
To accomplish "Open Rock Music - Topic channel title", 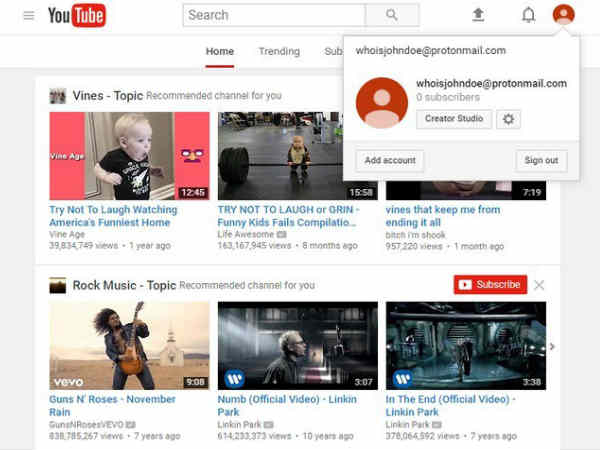I will pyautogui.click(x=124, y=285).
